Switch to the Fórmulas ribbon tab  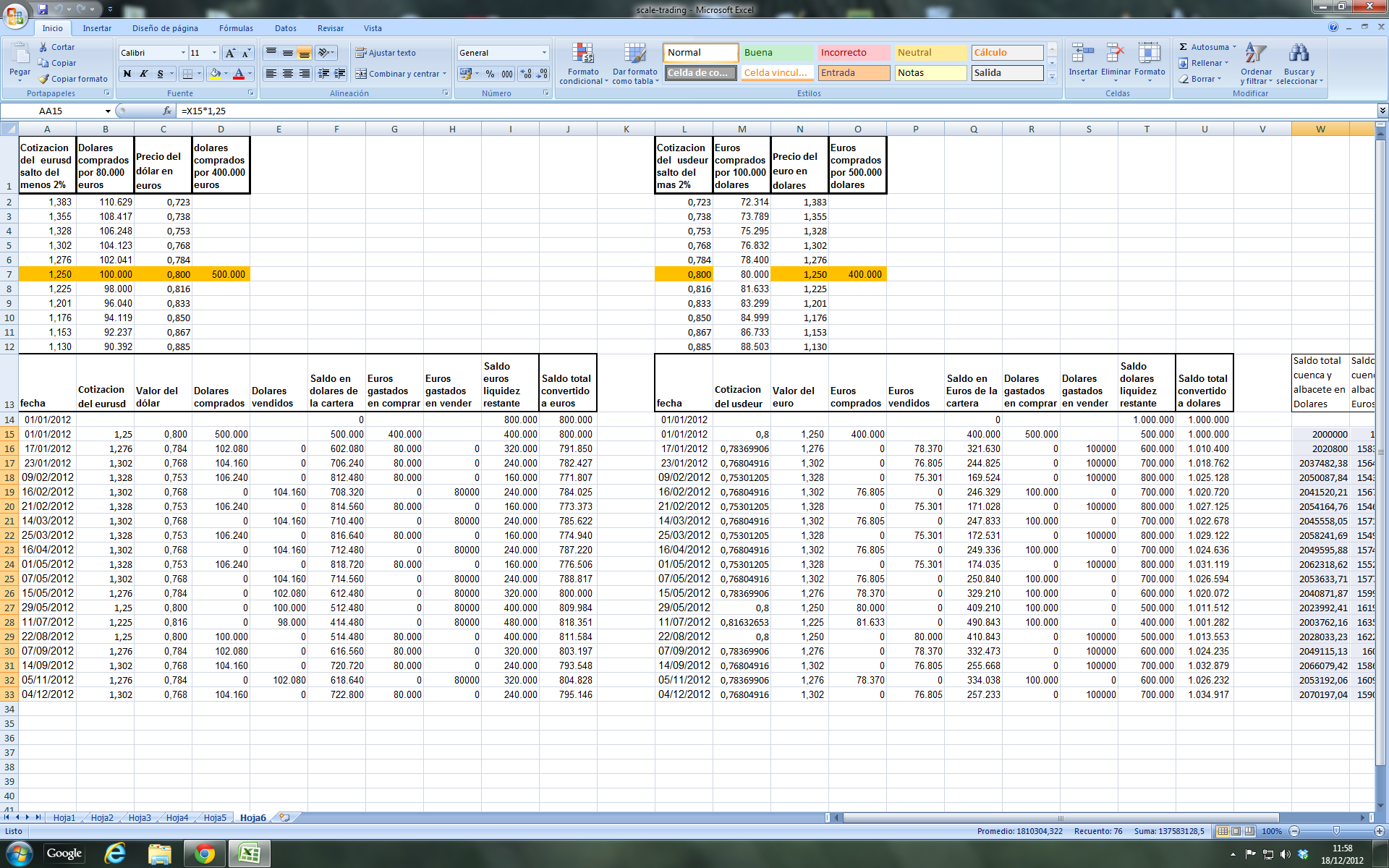click(x=236, y=28)
